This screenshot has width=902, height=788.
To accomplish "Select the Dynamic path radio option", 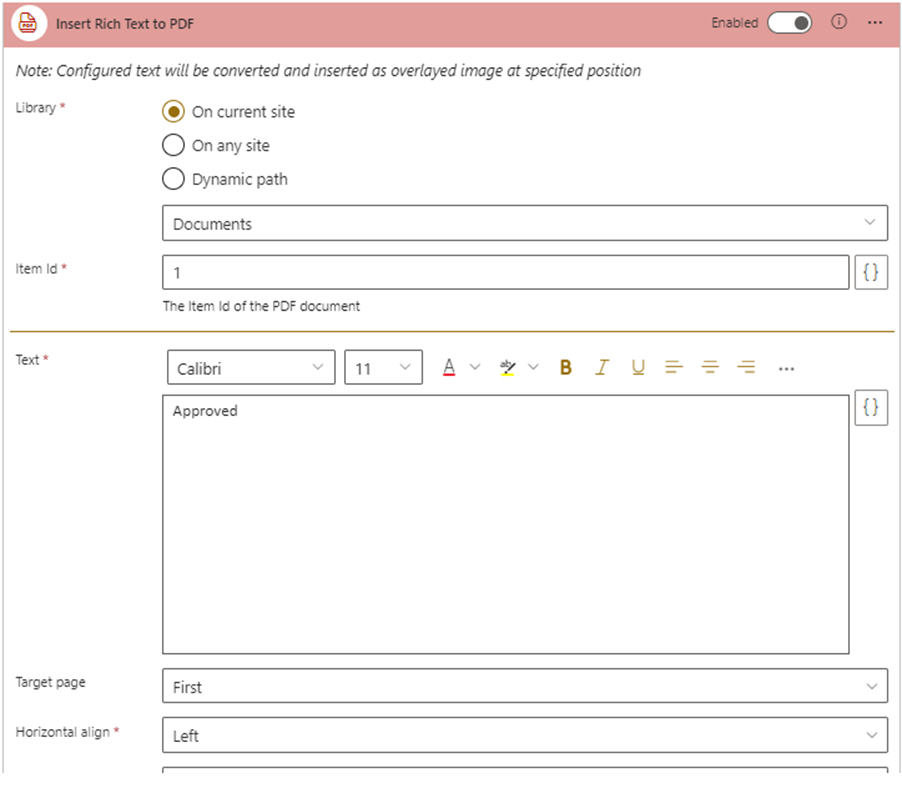I will (x=174, y=179).
